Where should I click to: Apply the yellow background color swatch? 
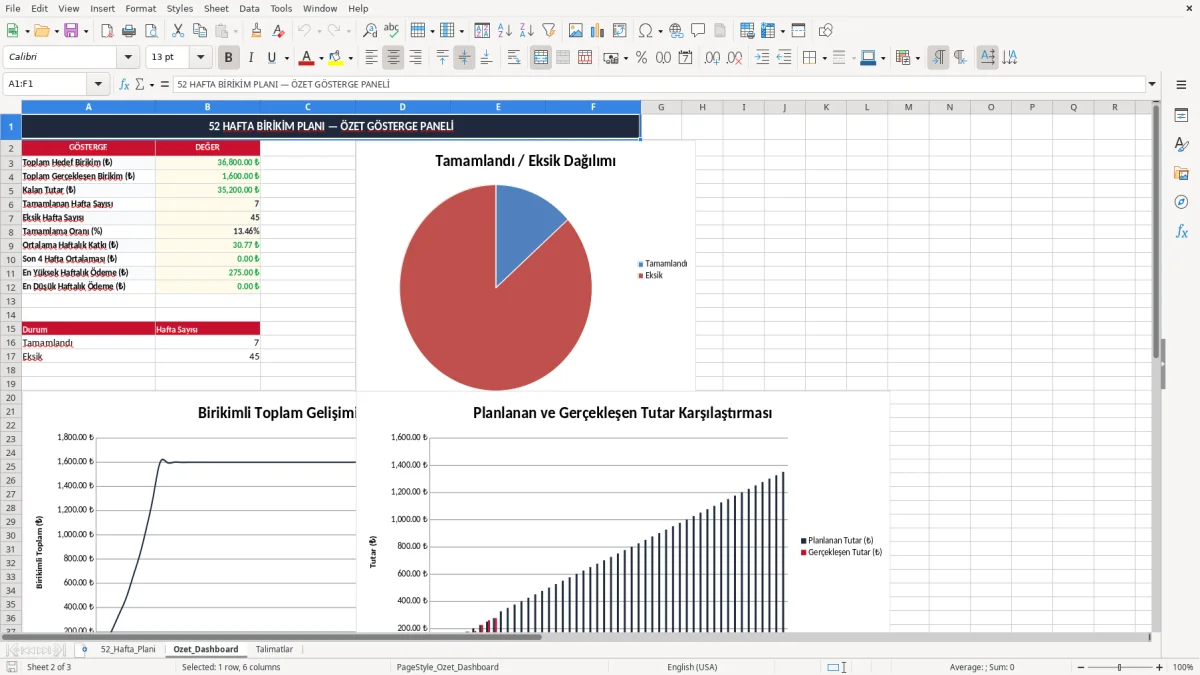336,58
